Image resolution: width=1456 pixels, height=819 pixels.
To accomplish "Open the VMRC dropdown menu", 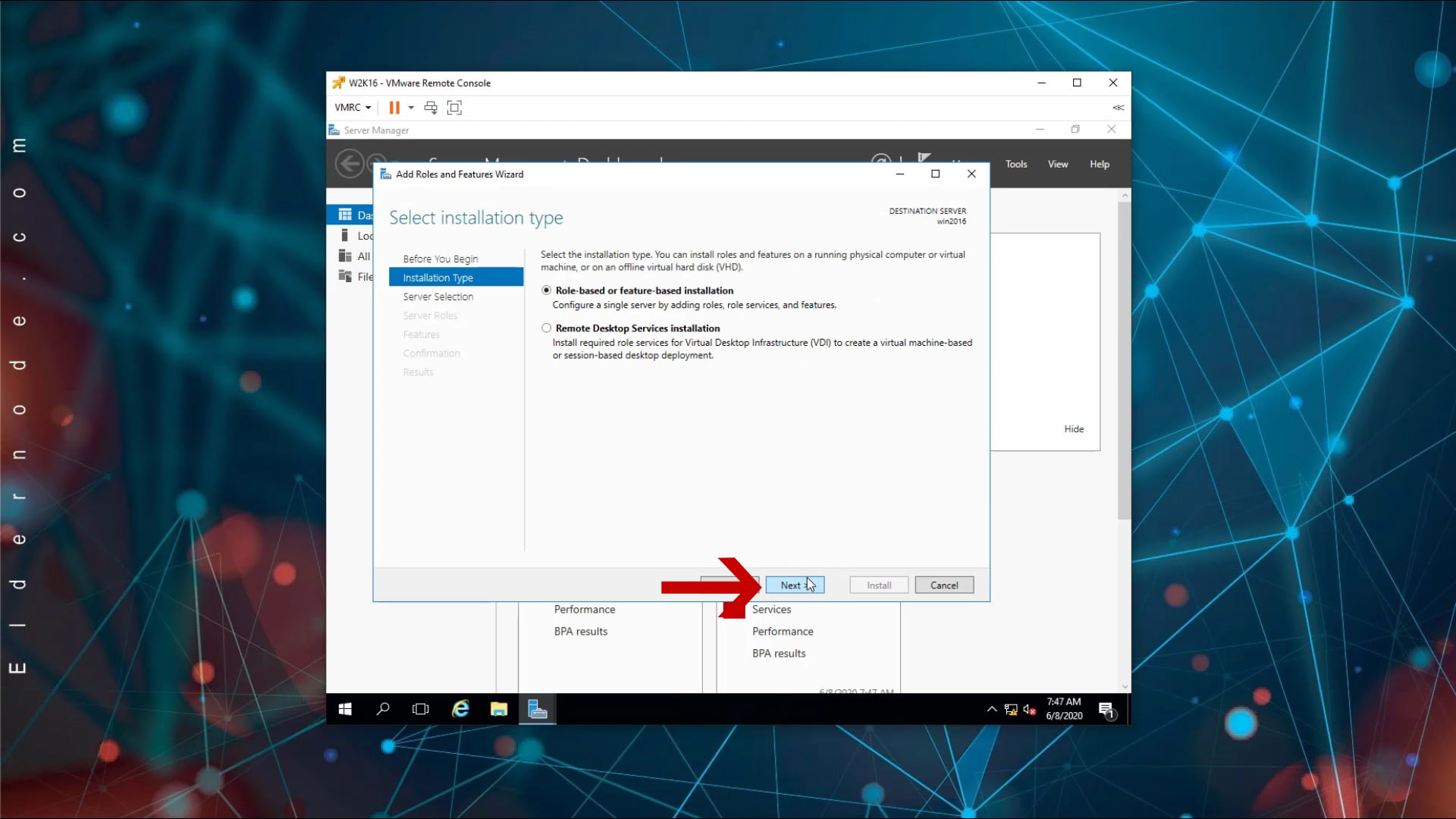I will [353, 108].
